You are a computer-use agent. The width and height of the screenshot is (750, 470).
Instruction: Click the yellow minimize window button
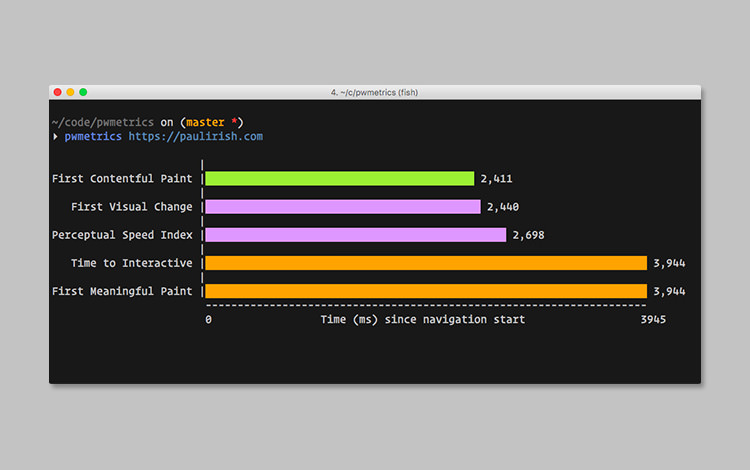pos(71,92)
